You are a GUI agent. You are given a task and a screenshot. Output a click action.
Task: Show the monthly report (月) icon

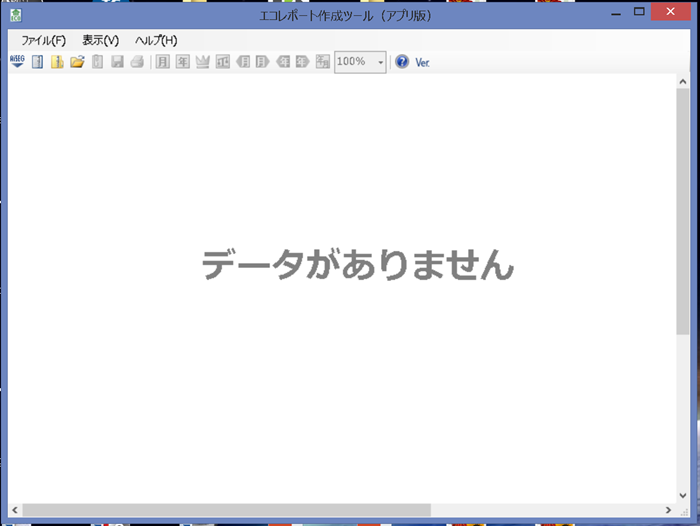(162, 62)
